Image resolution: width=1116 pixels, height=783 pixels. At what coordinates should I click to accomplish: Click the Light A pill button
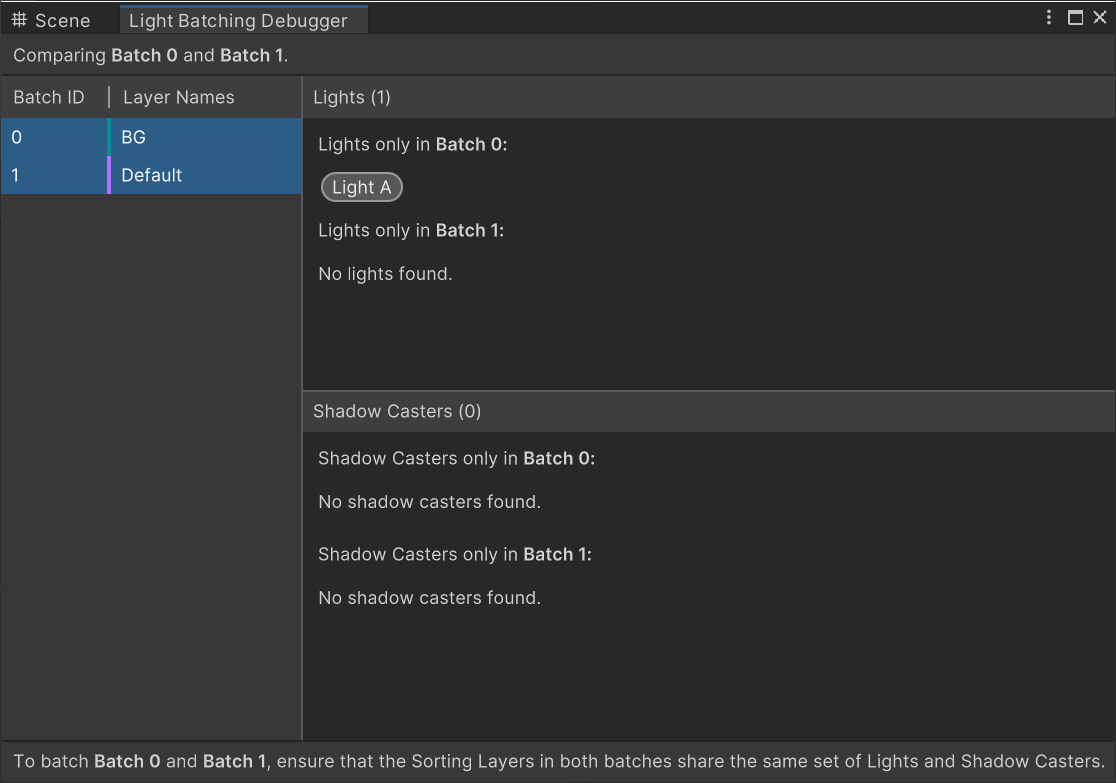click(361, 187)
